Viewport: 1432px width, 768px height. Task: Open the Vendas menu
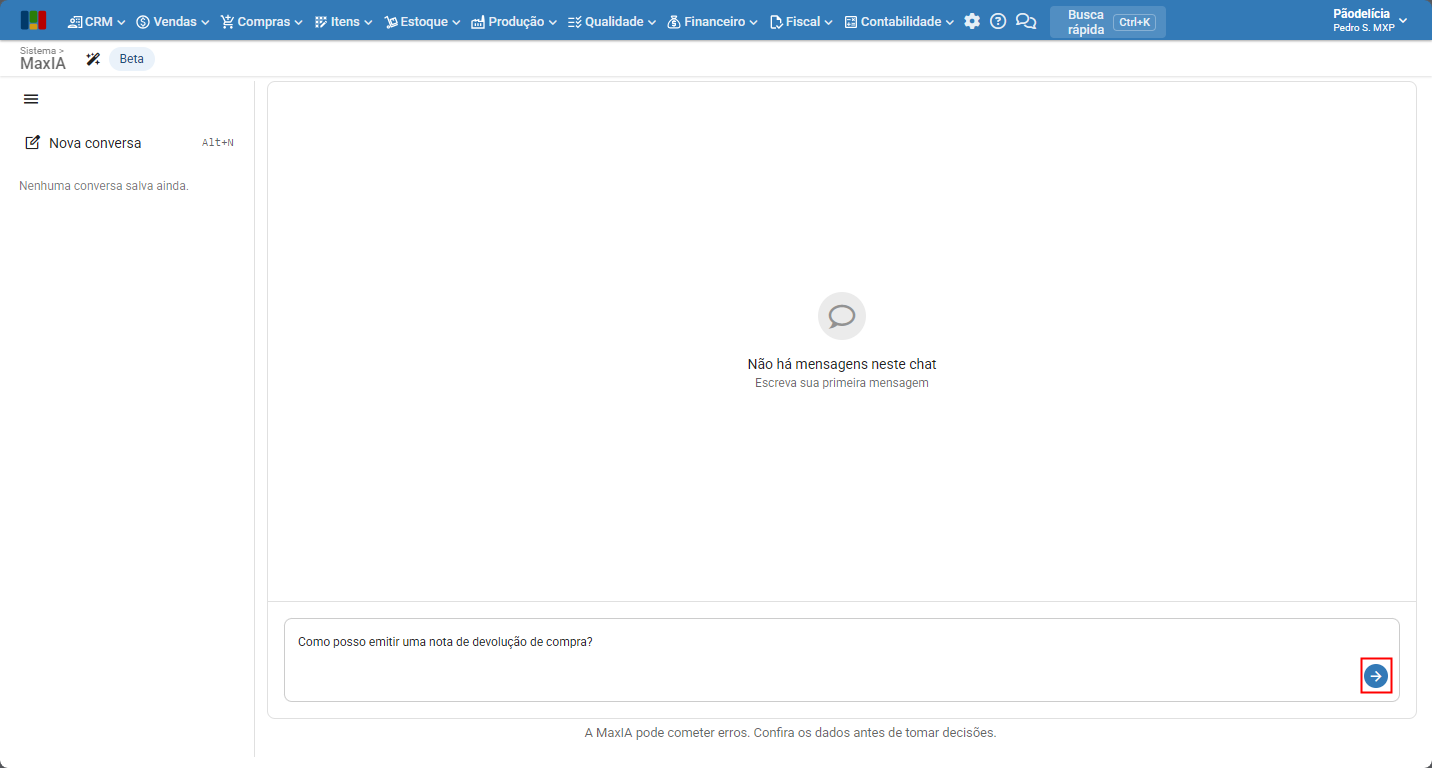173,21
